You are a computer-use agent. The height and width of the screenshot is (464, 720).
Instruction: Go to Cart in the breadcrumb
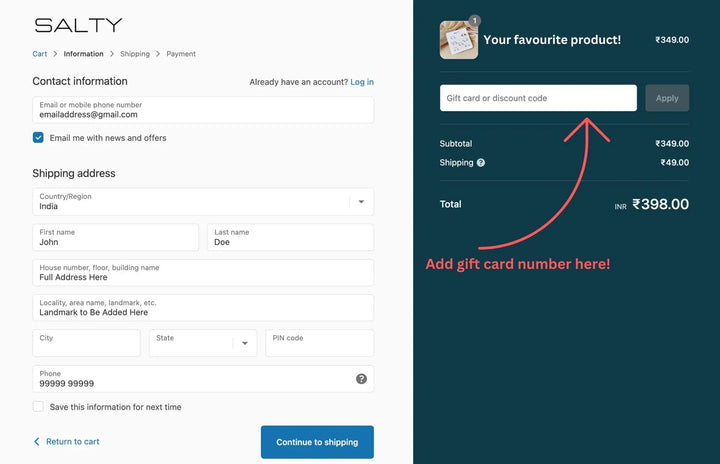[x=40, y=54]
